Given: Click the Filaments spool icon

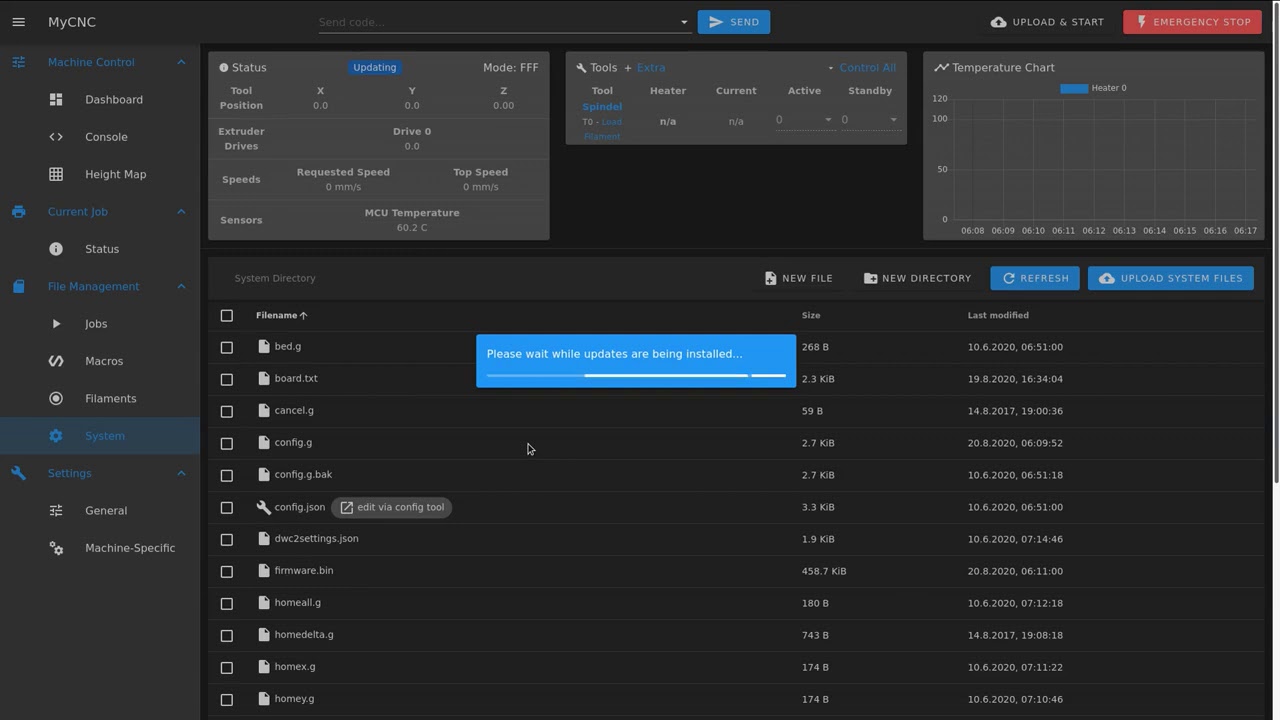Looking at the screenshot, I should click(x=56, y=398).
